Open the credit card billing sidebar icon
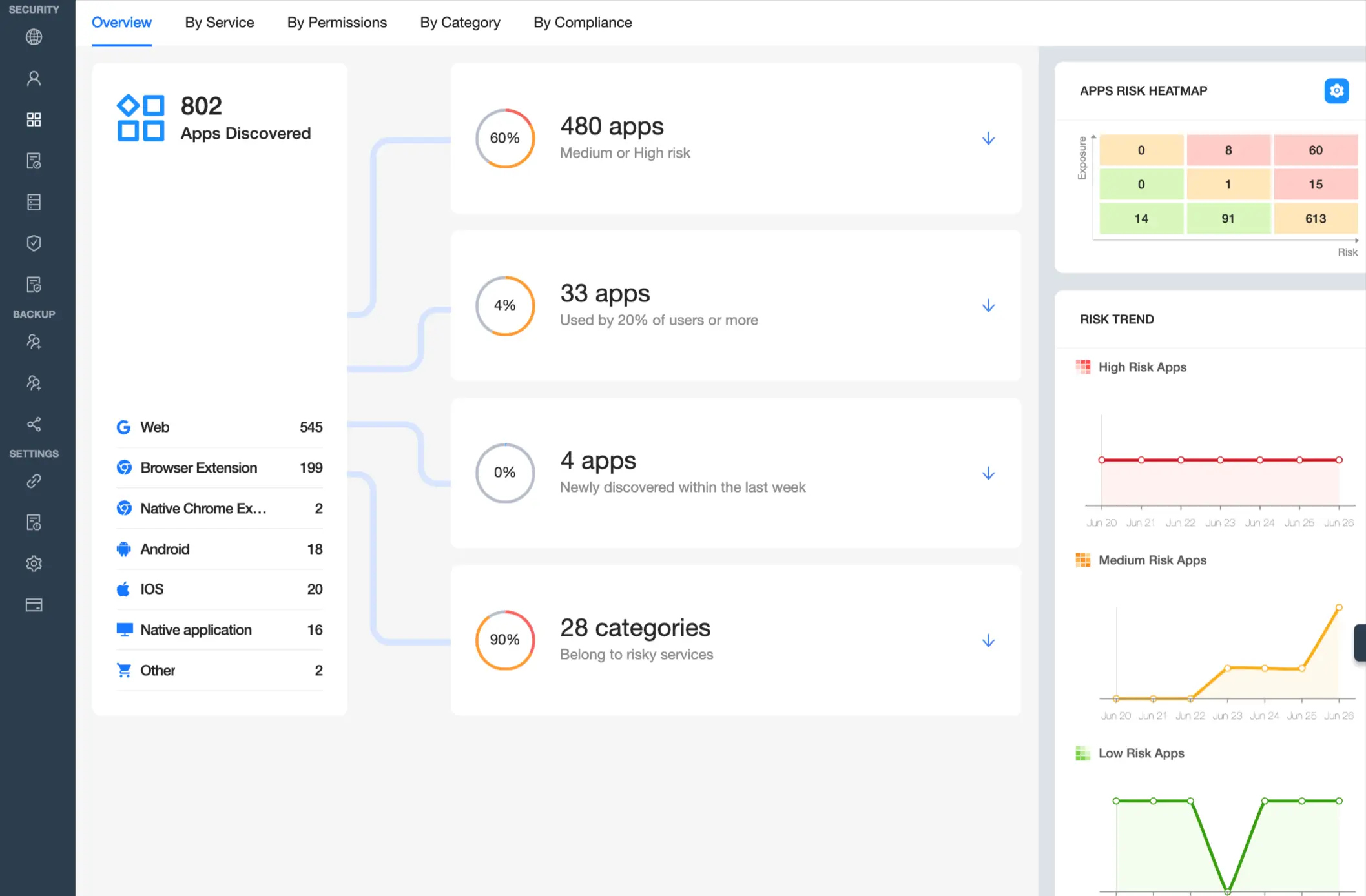The height and width of the screenshot is (896, 1366). [x=34, y=605]
